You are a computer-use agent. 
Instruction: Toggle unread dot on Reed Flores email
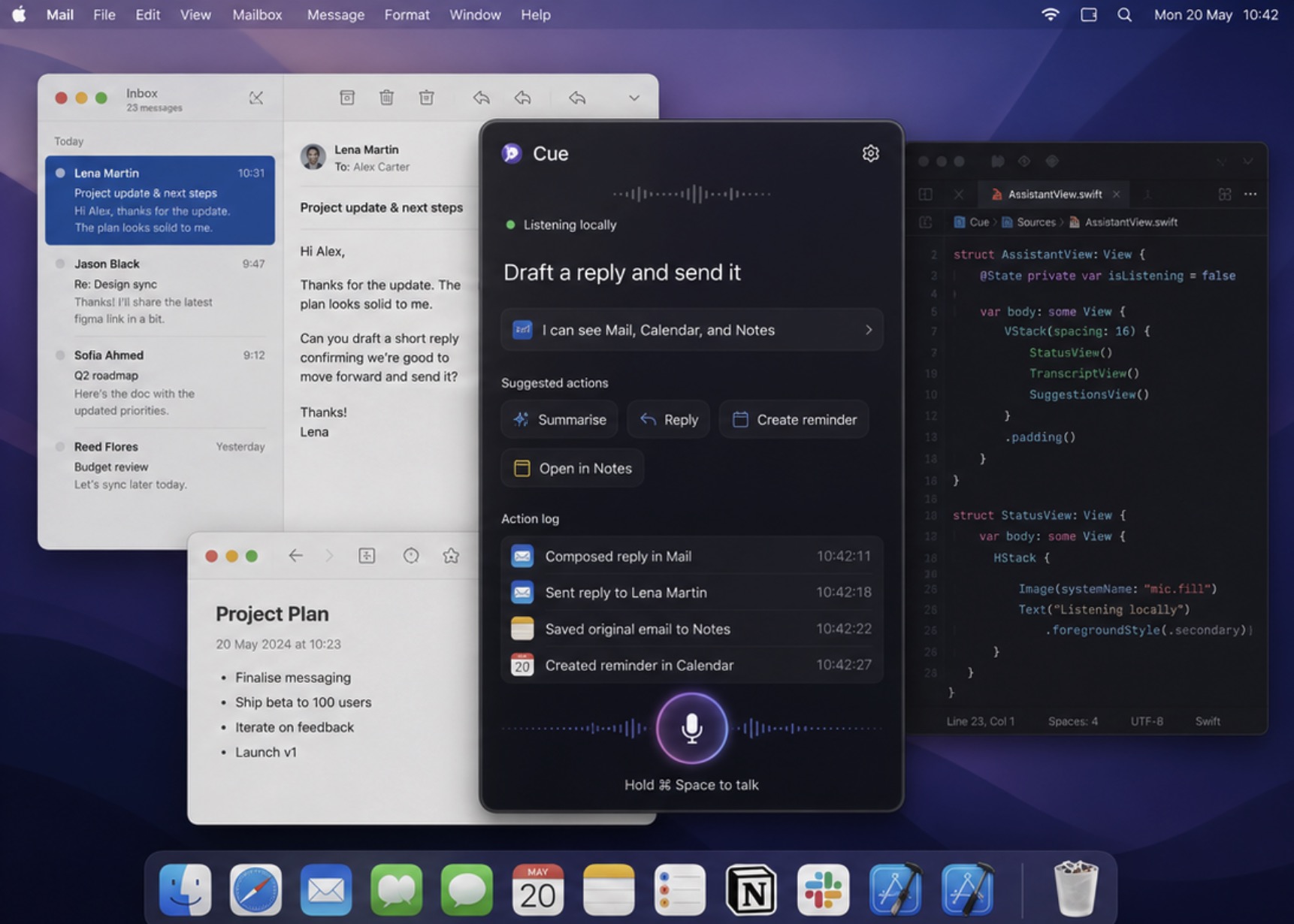(x=60, y=446)
